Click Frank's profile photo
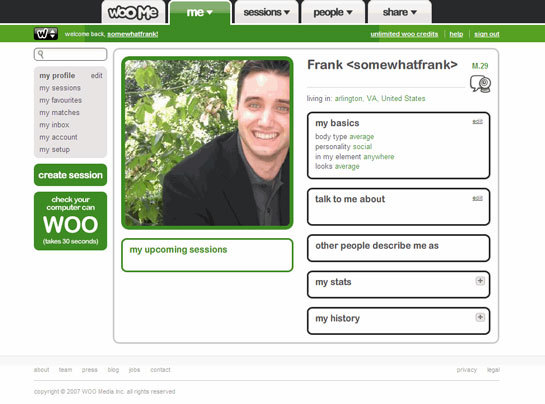The width and height of the screenshot is (545, 404). (207, 143)
